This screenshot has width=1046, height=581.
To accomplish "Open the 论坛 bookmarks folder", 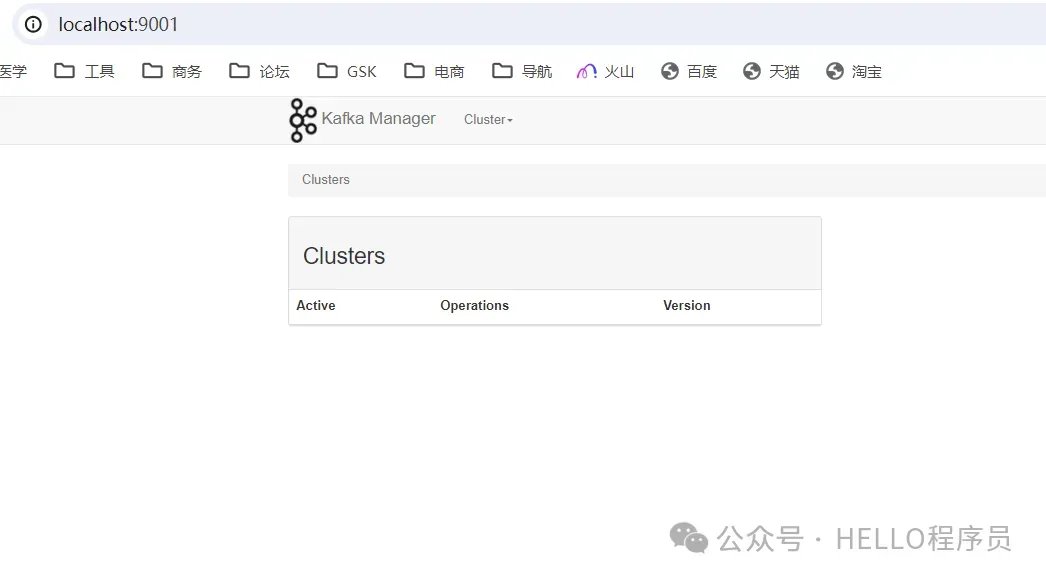I will pos(259,71).
